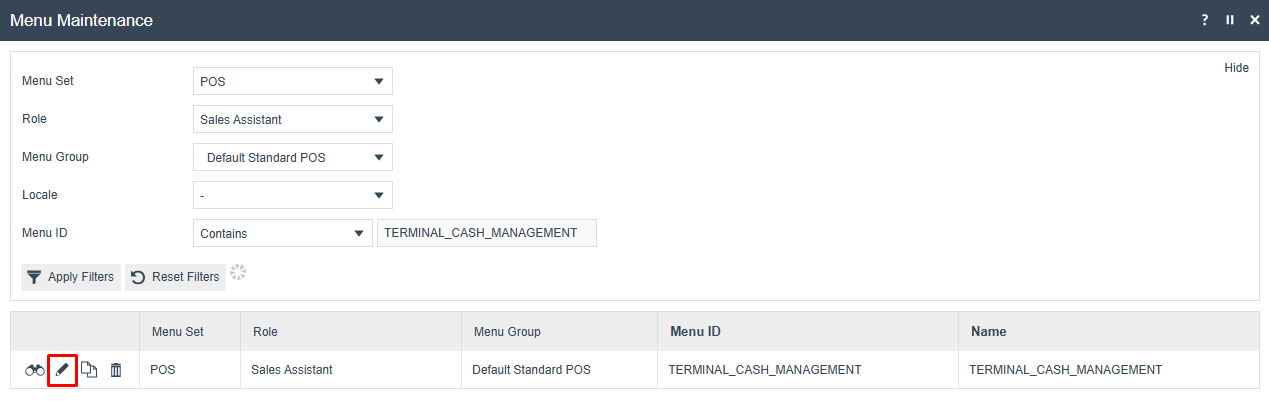Sort by Role column header
The image size is (1269, 415).
tap(351, 331)
